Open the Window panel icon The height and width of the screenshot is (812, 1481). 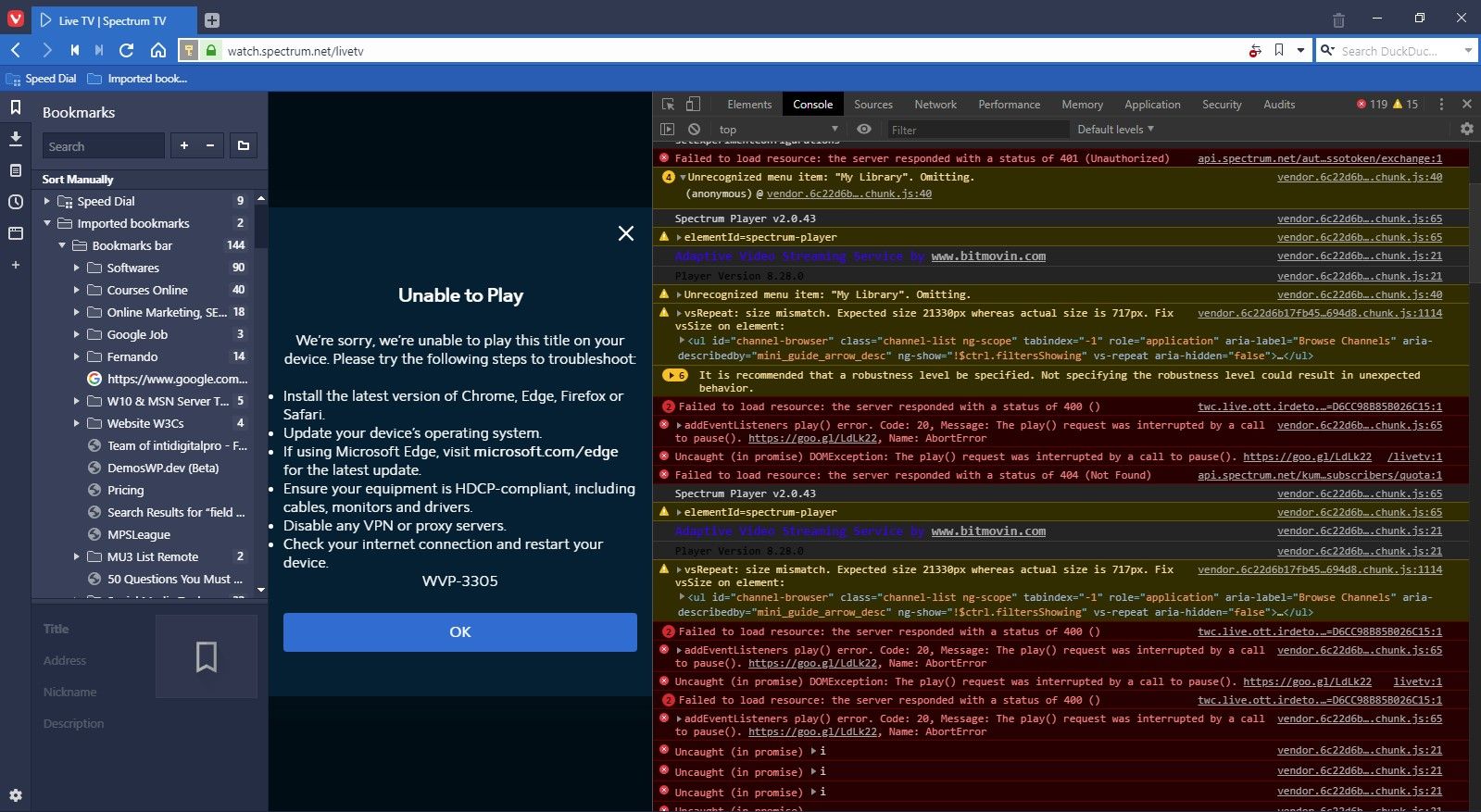[x=16, y=233]
